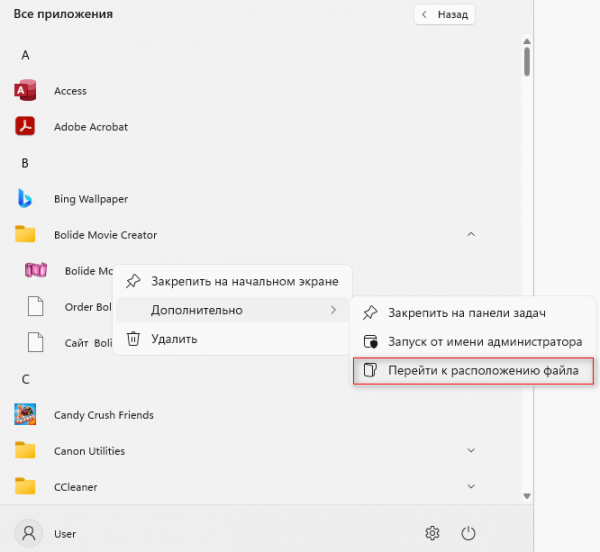Click the CCleaner label
Viewport: 600px width, 552px height.
click(76, 487)
